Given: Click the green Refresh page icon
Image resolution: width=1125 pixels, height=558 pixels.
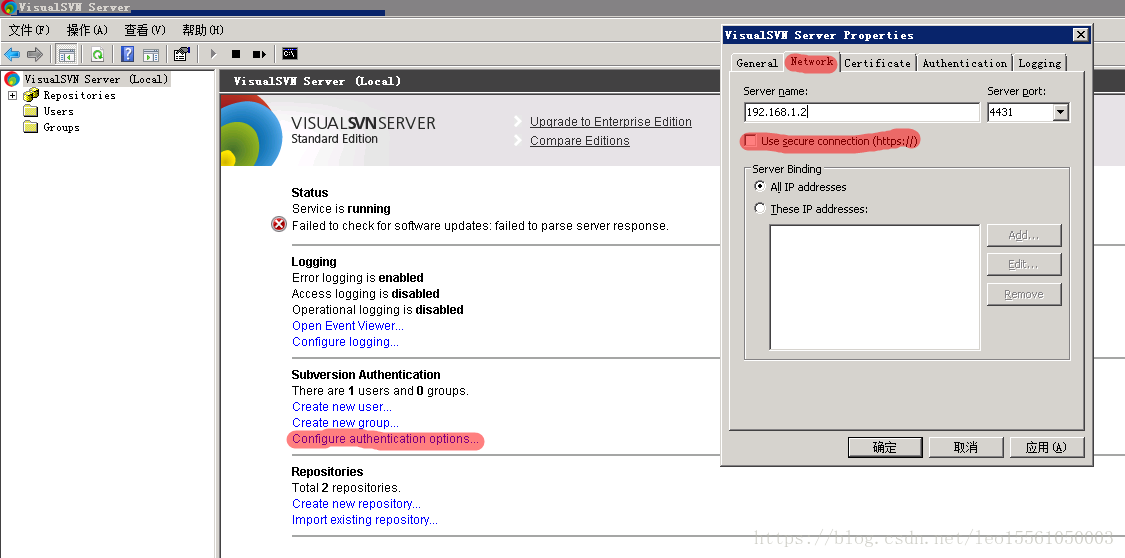Looking at the screenshot, I should [x=97, y=54].
